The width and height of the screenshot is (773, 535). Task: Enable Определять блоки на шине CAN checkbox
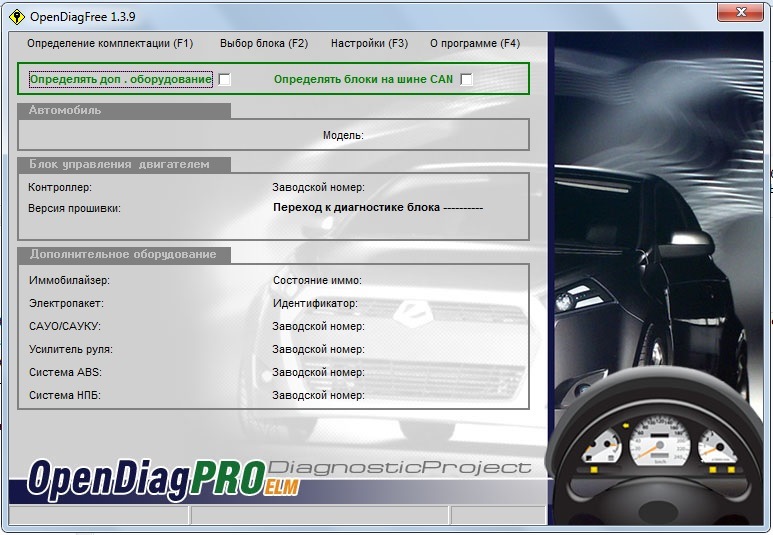pos(466,79)
